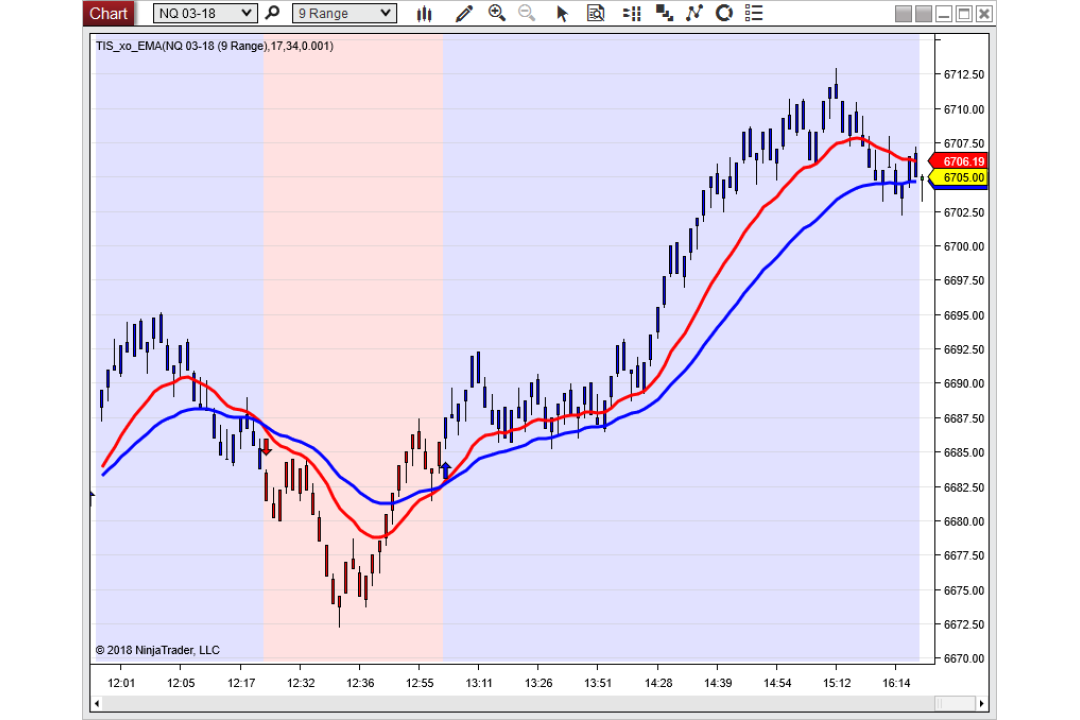
Task: Click the 6712.50 price axis label
Action: point(964,74)
